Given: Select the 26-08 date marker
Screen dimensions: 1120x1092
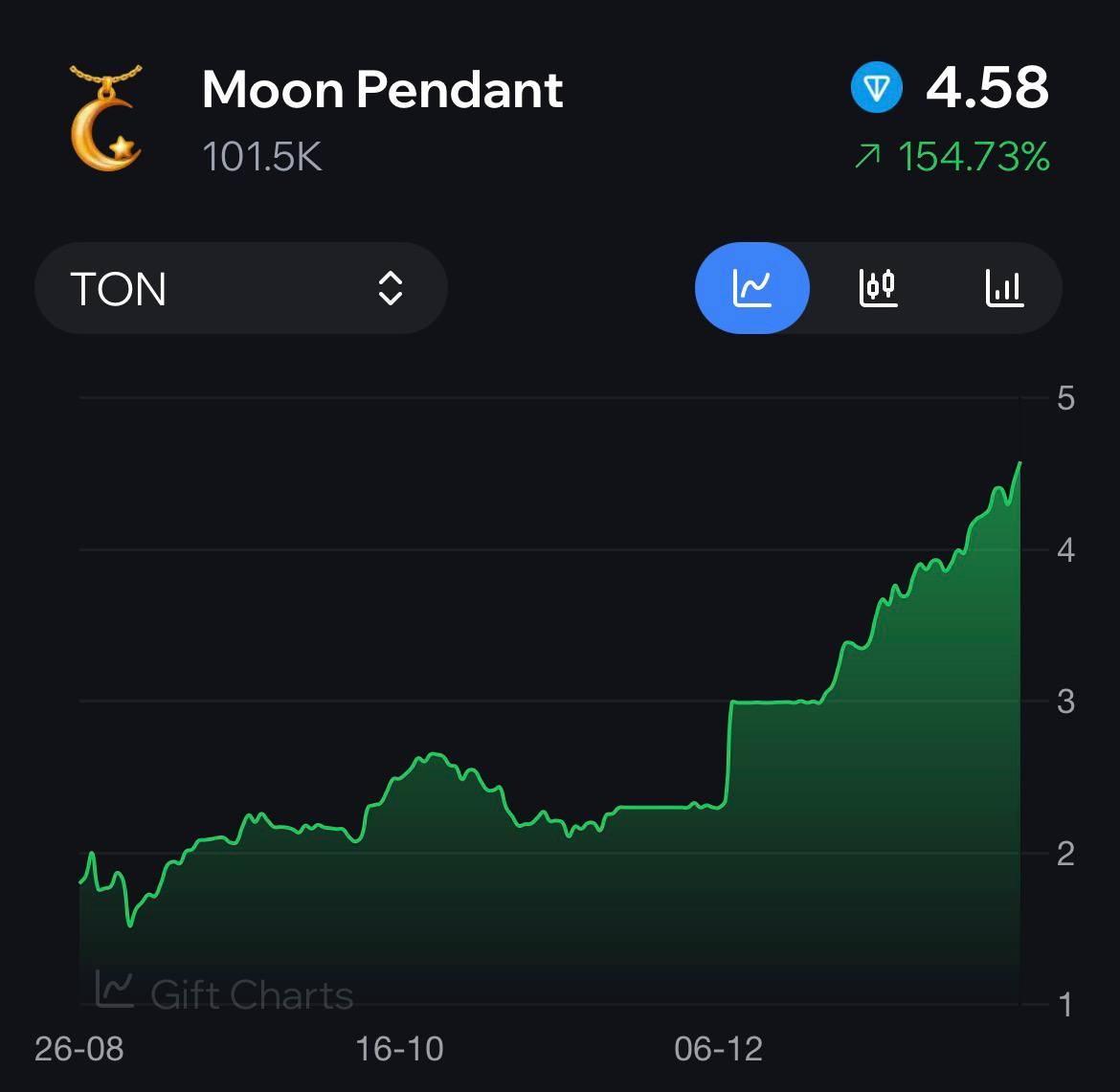Looking at the screenshot, I should point(79,1048).
